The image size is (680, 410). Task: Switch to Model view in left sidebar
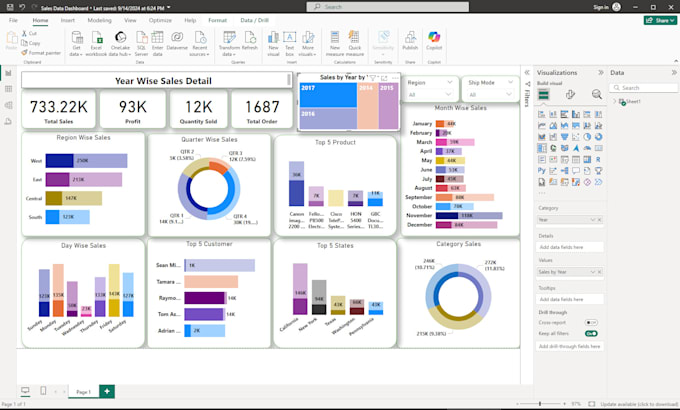(x=8, y=105)
